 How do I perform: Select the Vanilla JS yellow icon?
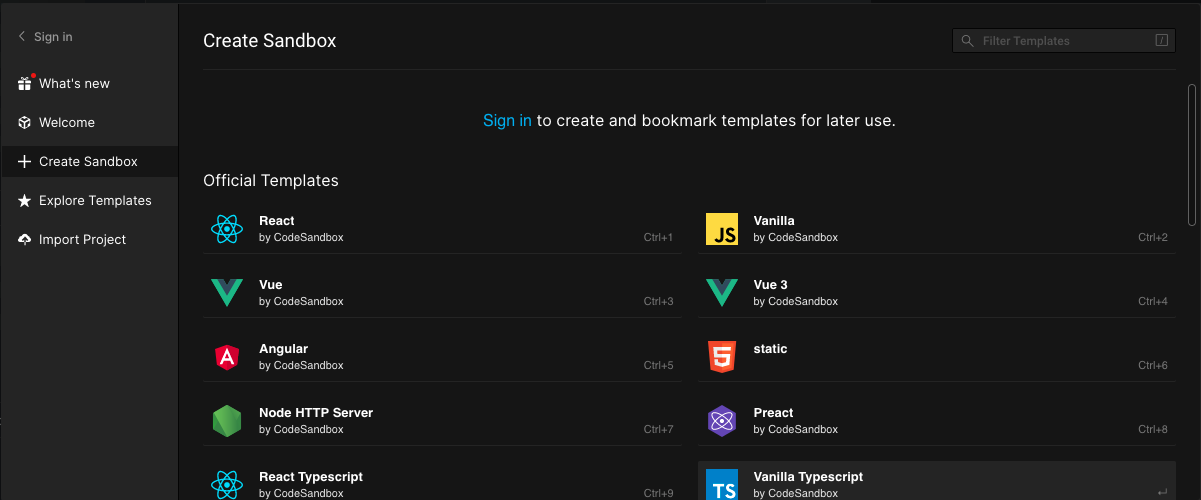coord(721,229)
